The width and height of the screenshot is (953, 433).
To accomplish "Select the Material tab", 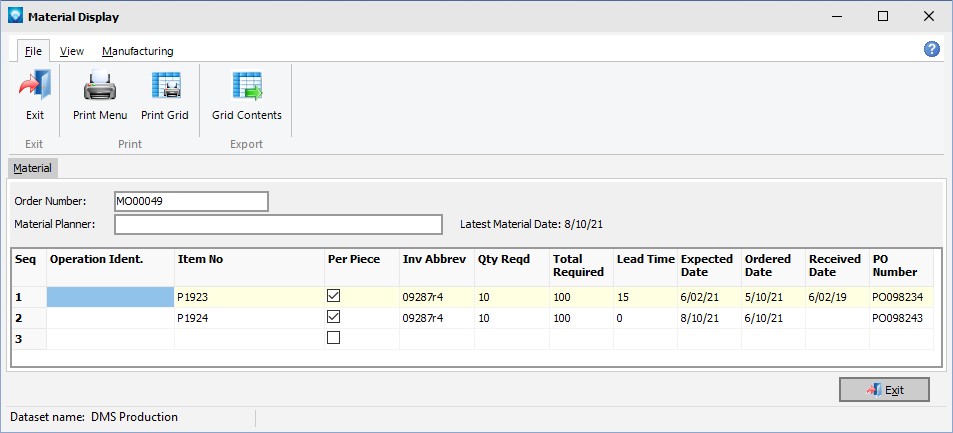I will [x=32, y=168].
